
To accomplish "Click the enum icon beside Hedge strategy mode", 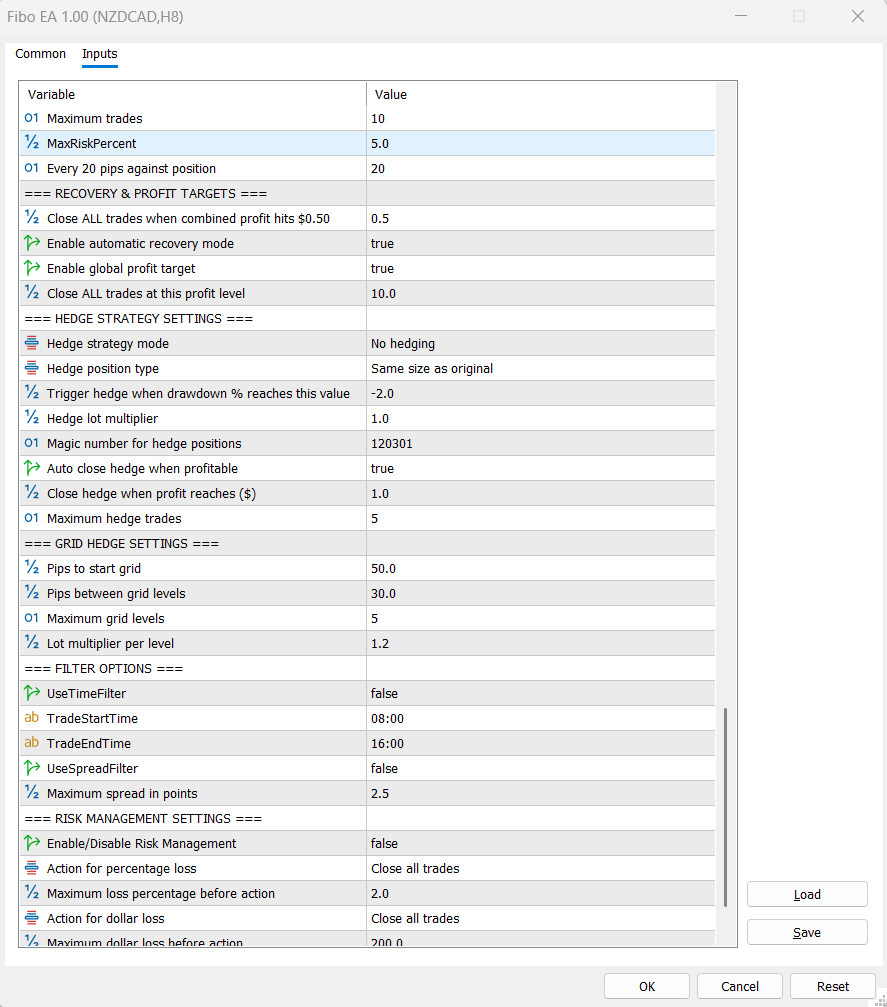I will tap(31, 343).
